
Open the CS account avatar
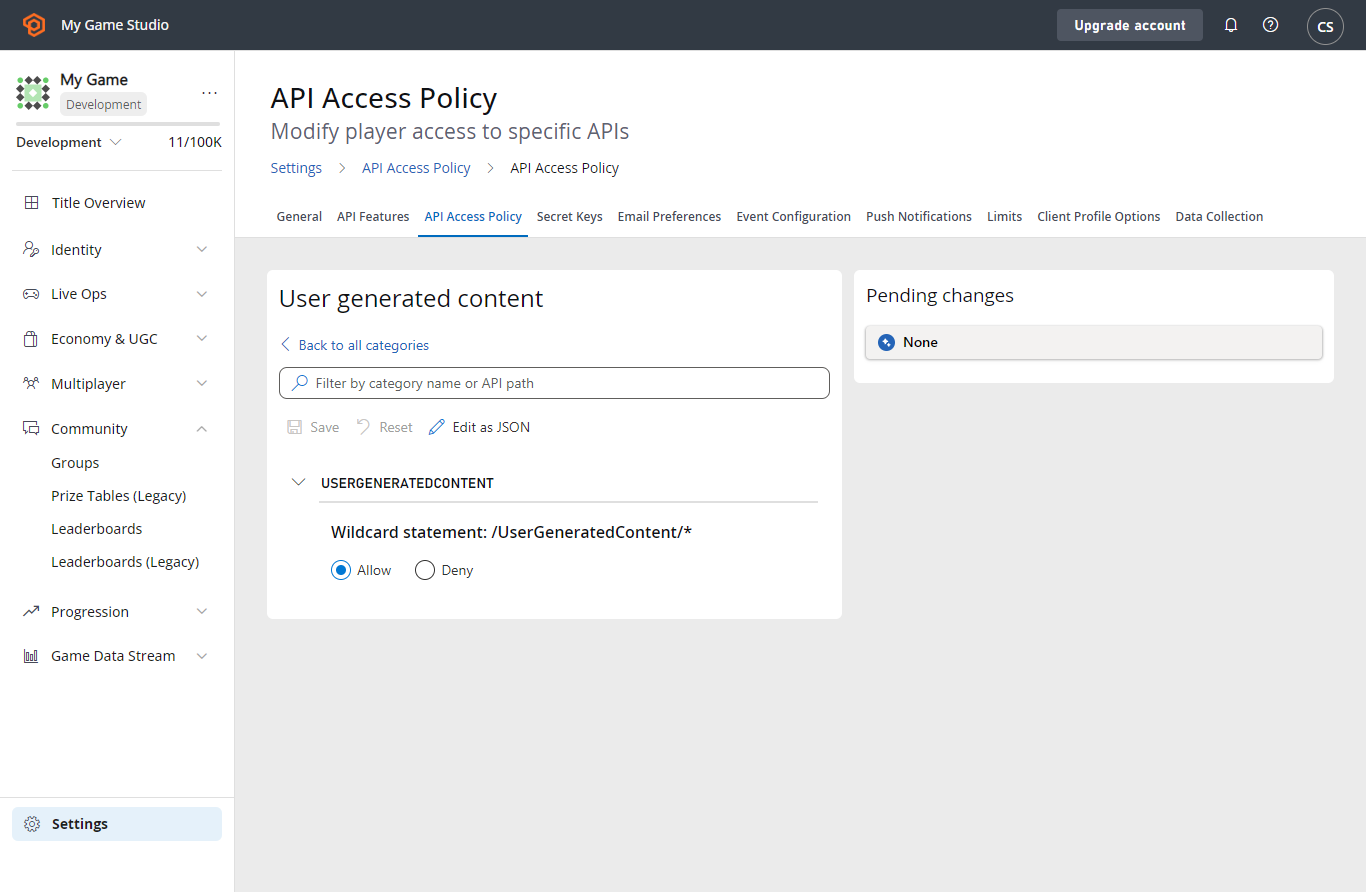coord(1325,26)
